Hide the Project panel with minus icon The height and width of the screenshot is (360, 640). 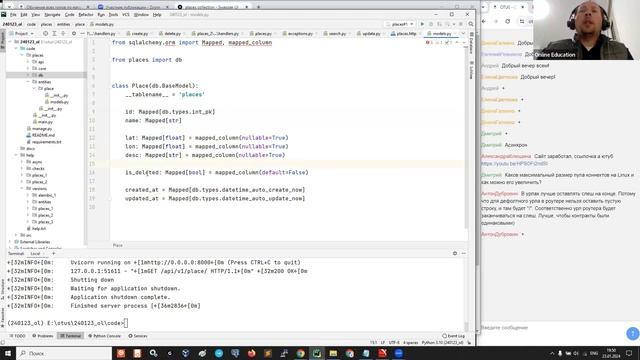pyautogui.click(x=82, y=33)
